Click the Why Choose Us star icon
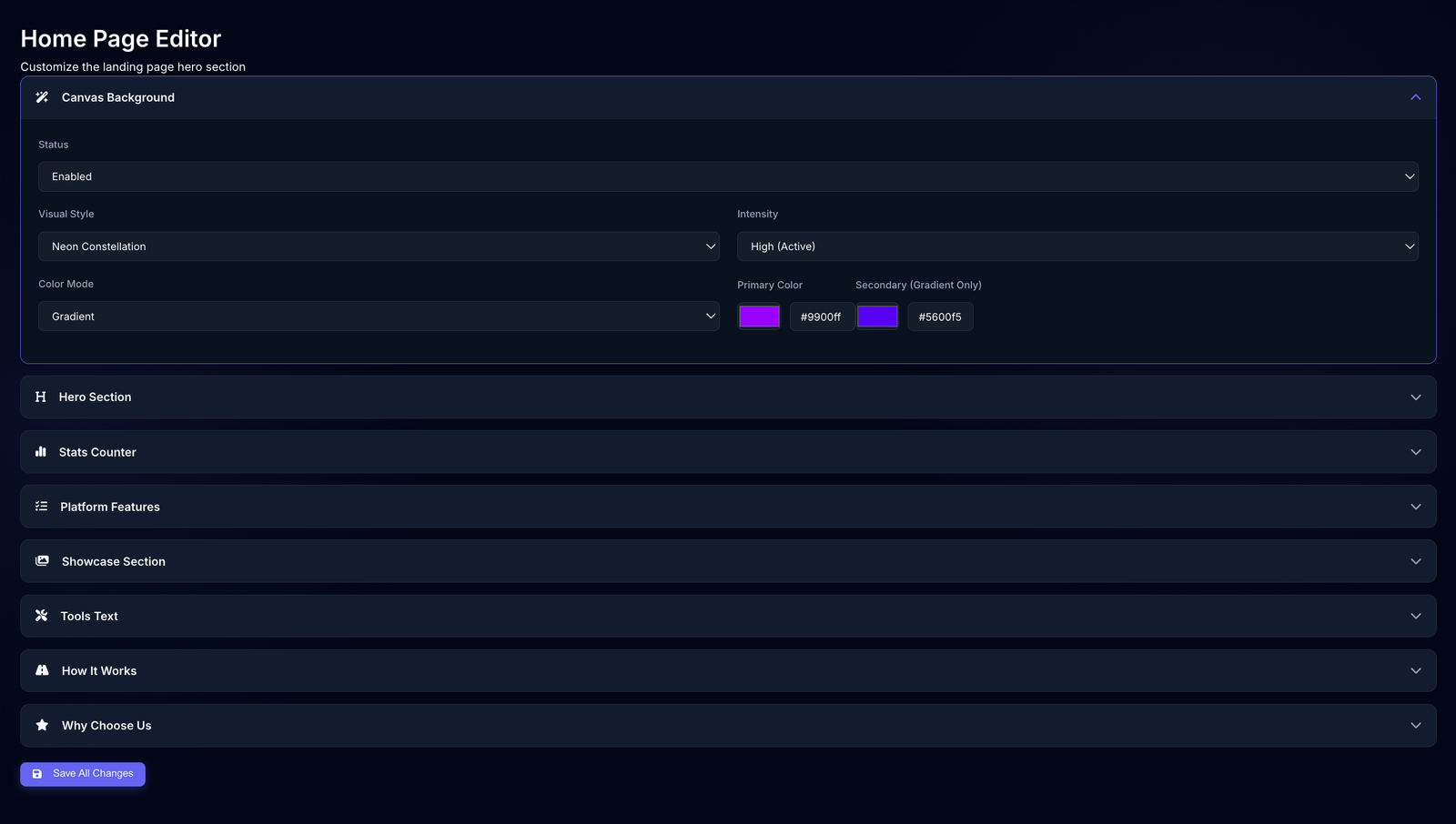1456x824 pixels. (x=41, y=725)
